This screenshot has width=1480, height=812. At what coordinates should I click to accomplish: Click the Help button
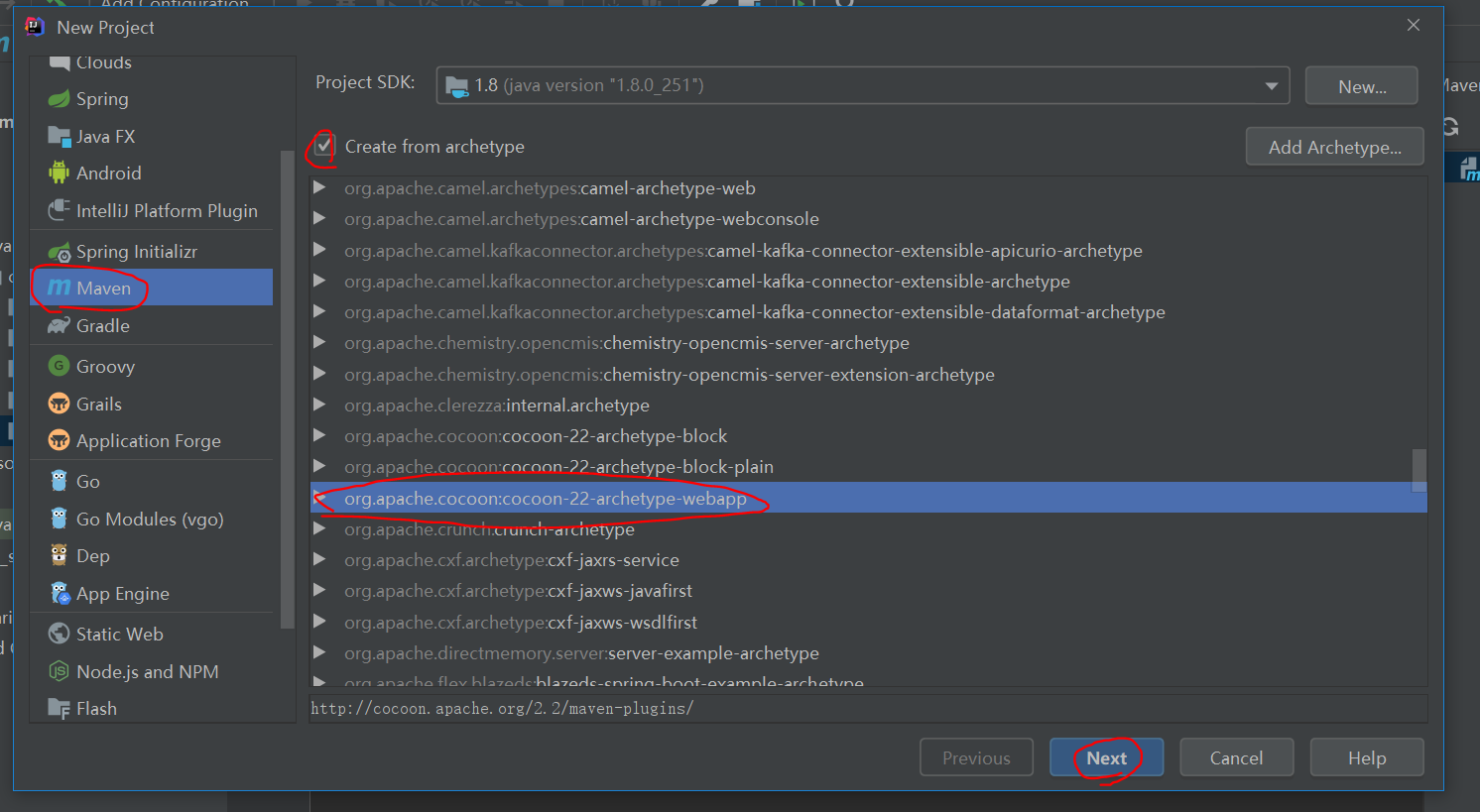[1367, 757]
